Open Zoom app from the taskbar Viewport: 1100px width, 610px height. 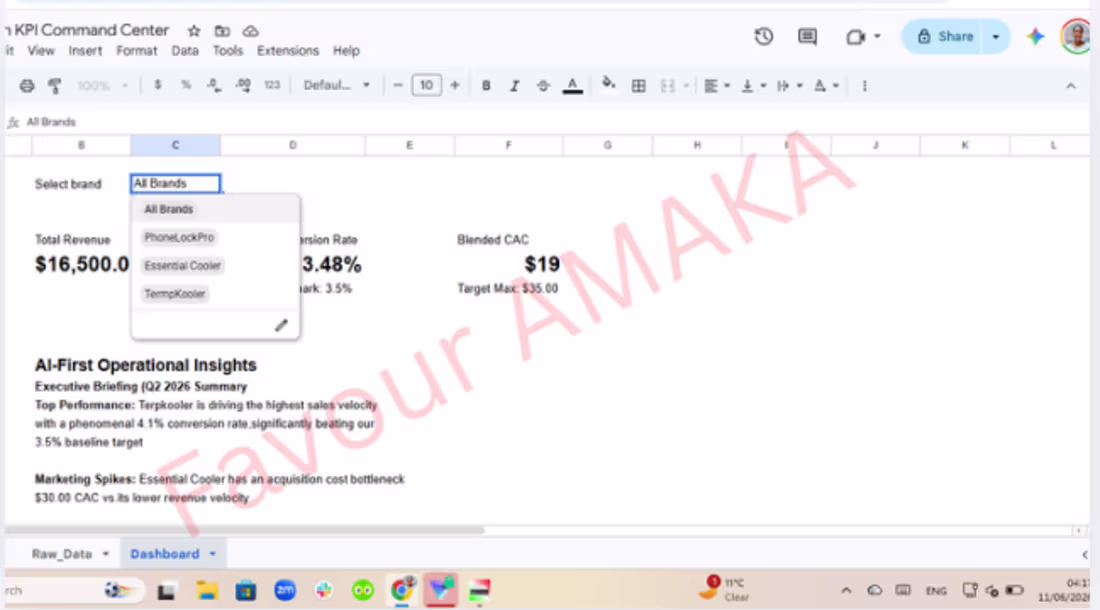(x=285, y=590)
